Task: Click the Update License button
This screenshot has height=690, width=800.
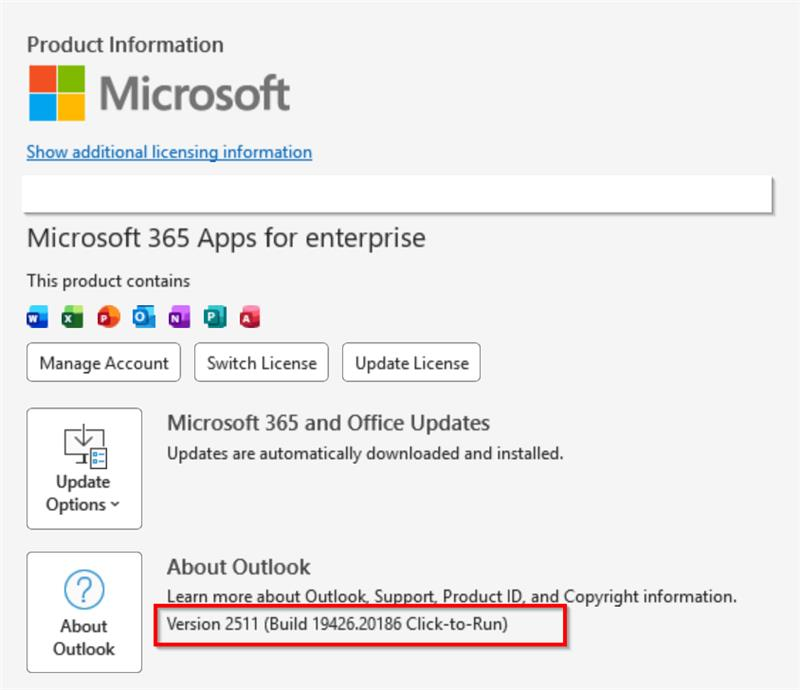Action: [411, 362]
